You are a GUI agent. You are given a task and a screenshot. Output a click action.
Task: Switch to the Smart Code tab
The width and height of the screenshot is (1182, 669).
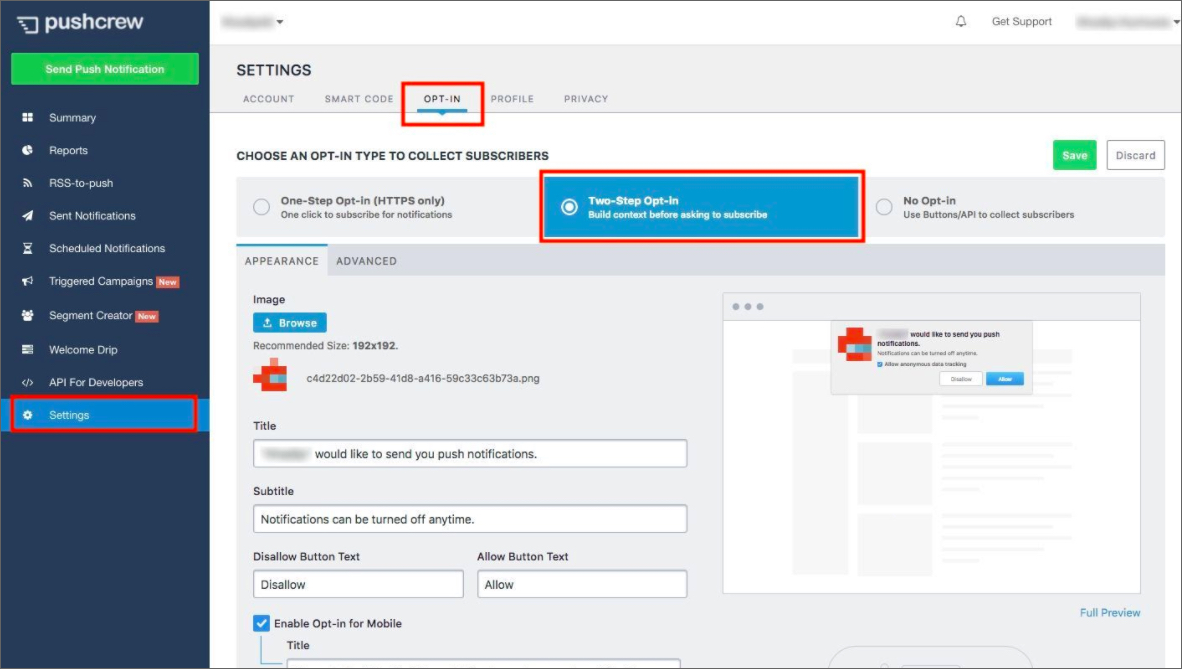coord(359,99)
